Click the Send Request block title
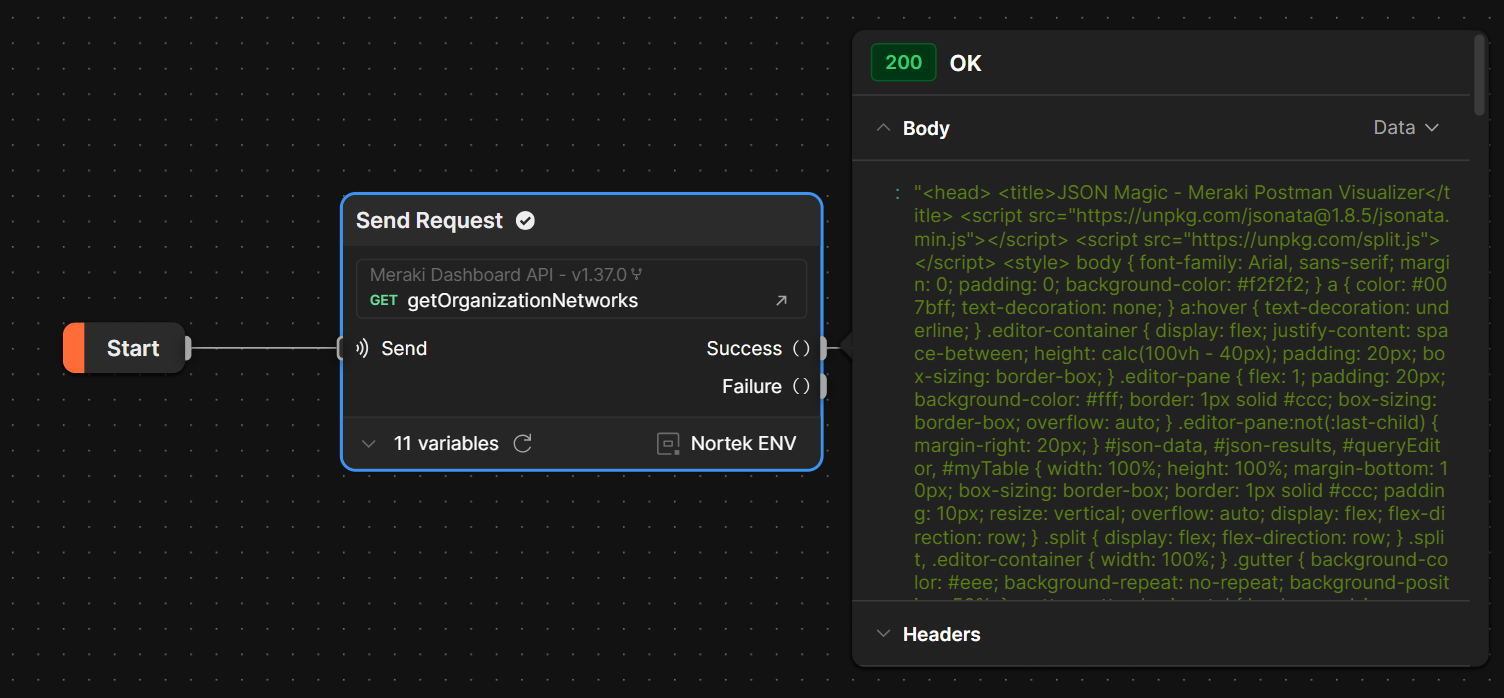Viewport: 1504px width, 698px height. (x=429, y=221)
